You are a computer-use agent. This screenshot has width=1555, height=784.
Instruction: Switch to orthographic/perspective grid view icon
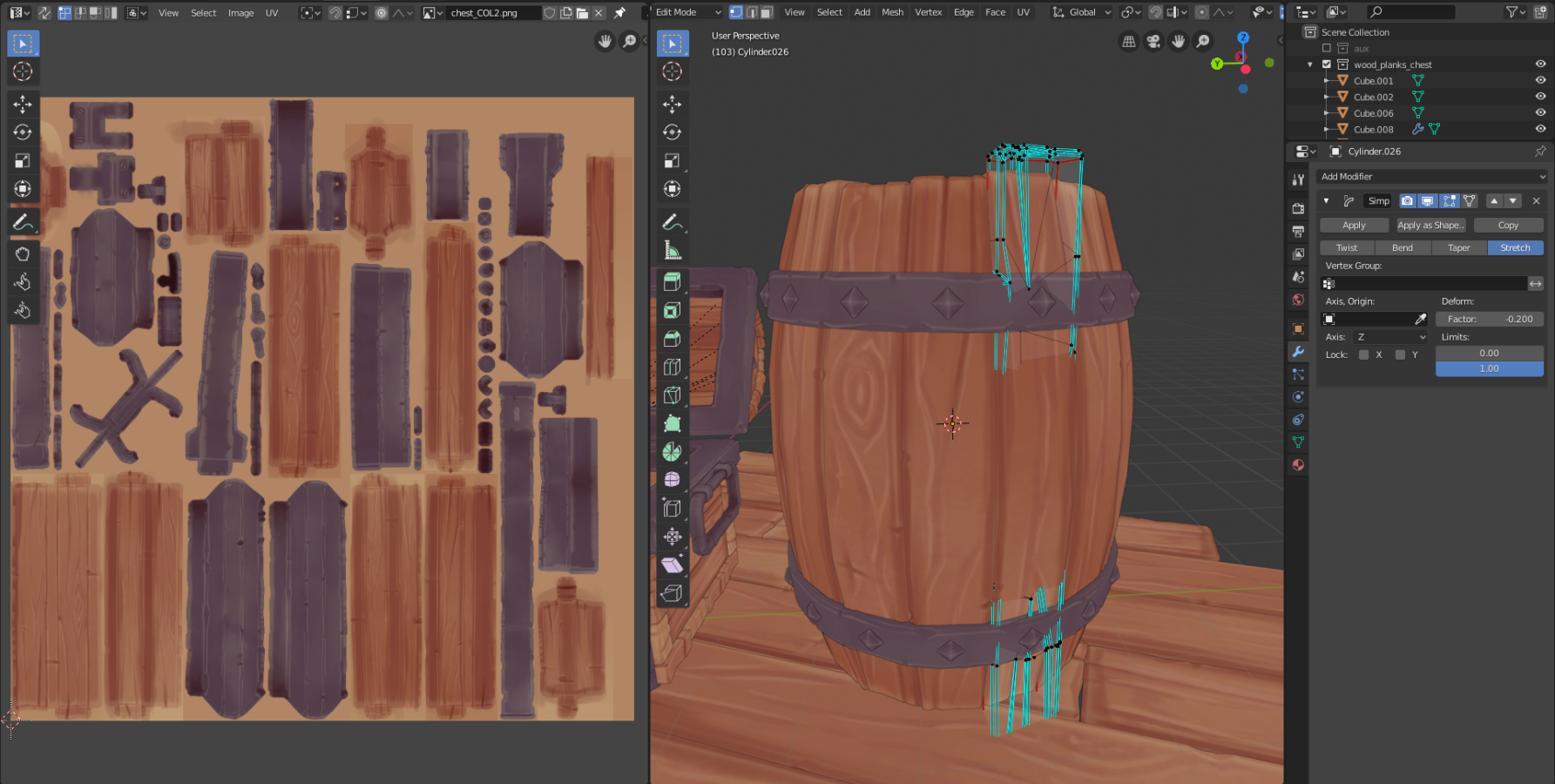[x=1129, y=42]
